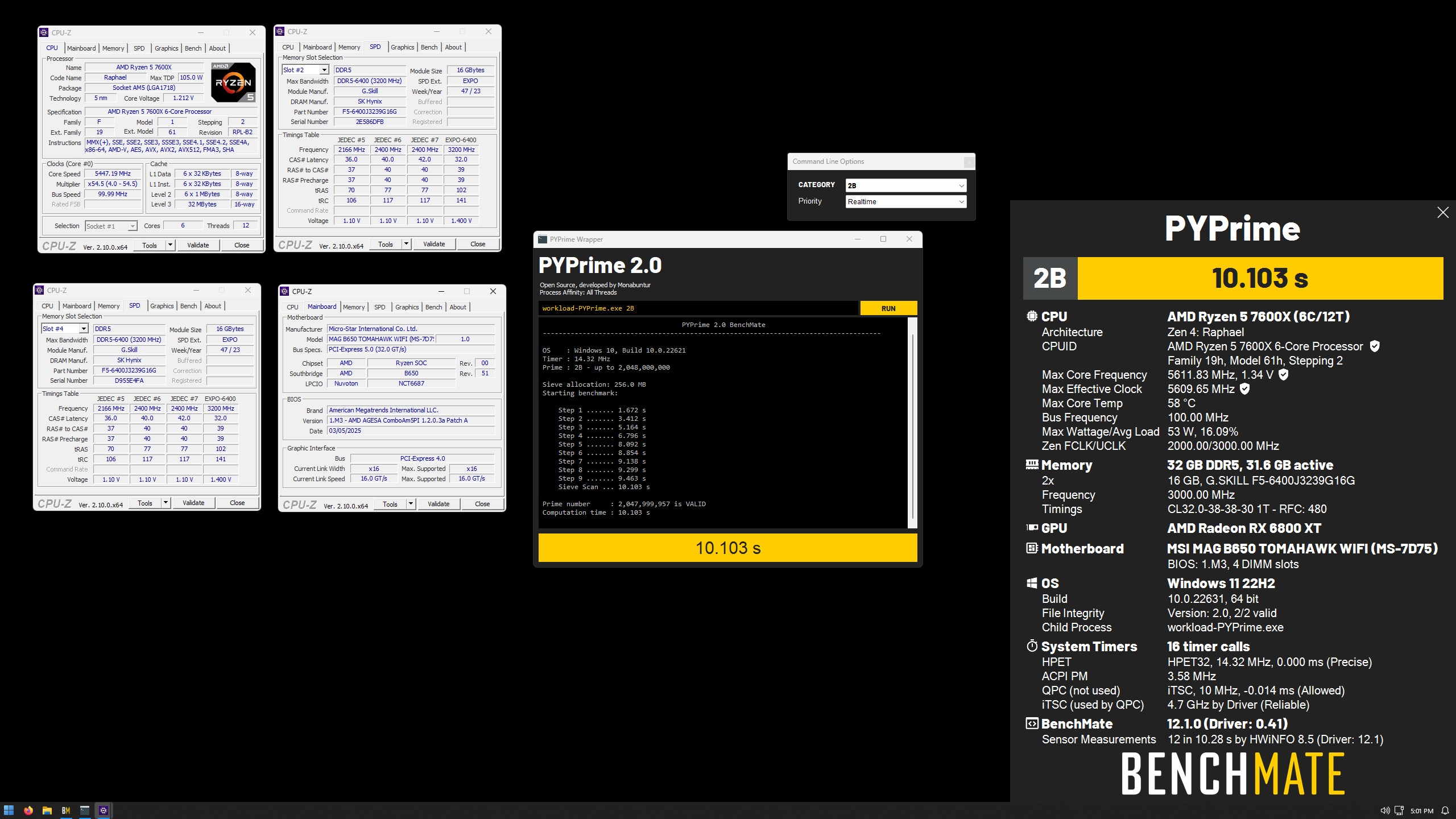
Task: Click the shield beside Max Effective Clock
Action: pyautogui.click(x=1245, y=389)
